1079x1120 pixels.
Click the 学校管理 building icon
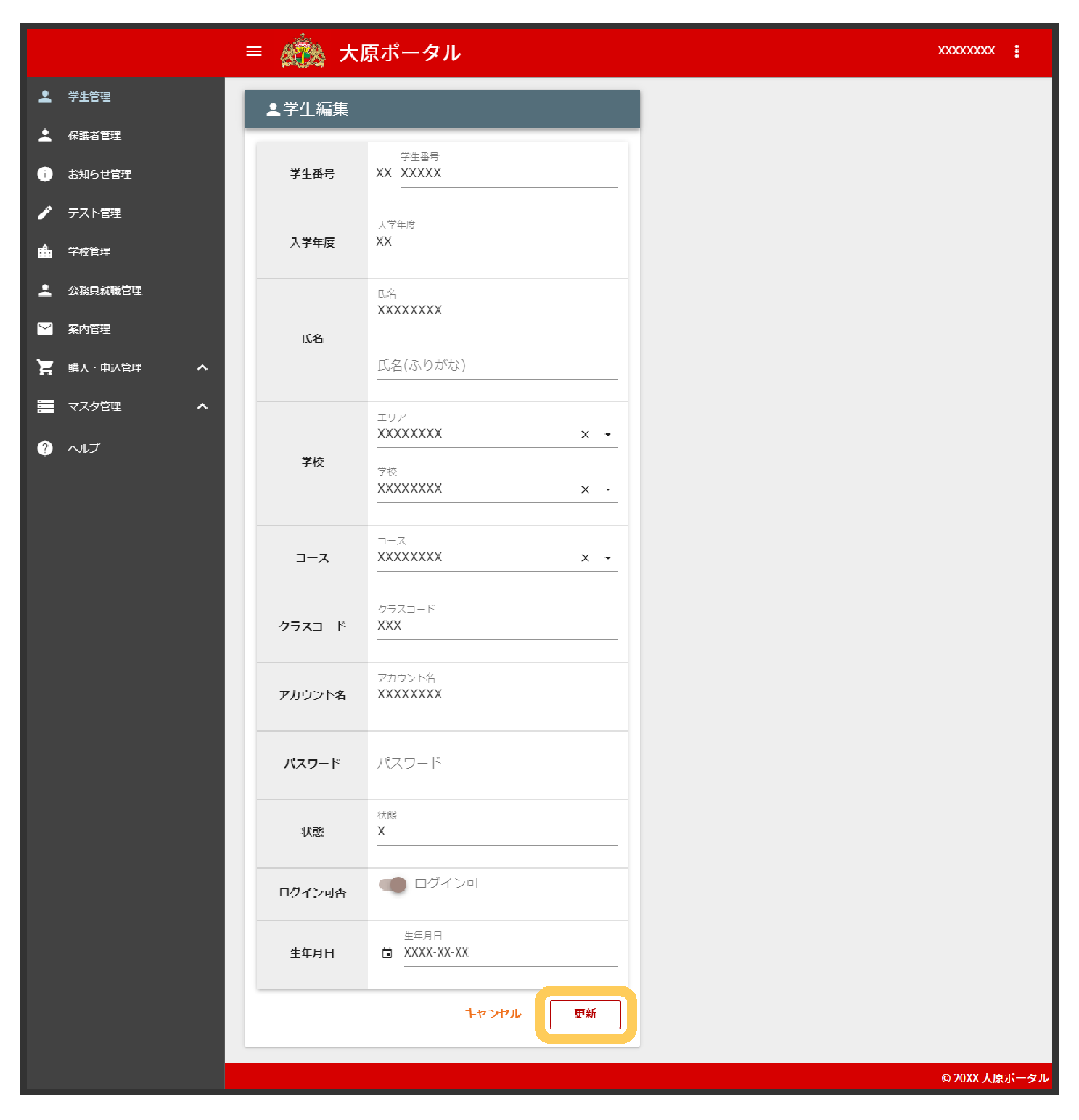45,251
